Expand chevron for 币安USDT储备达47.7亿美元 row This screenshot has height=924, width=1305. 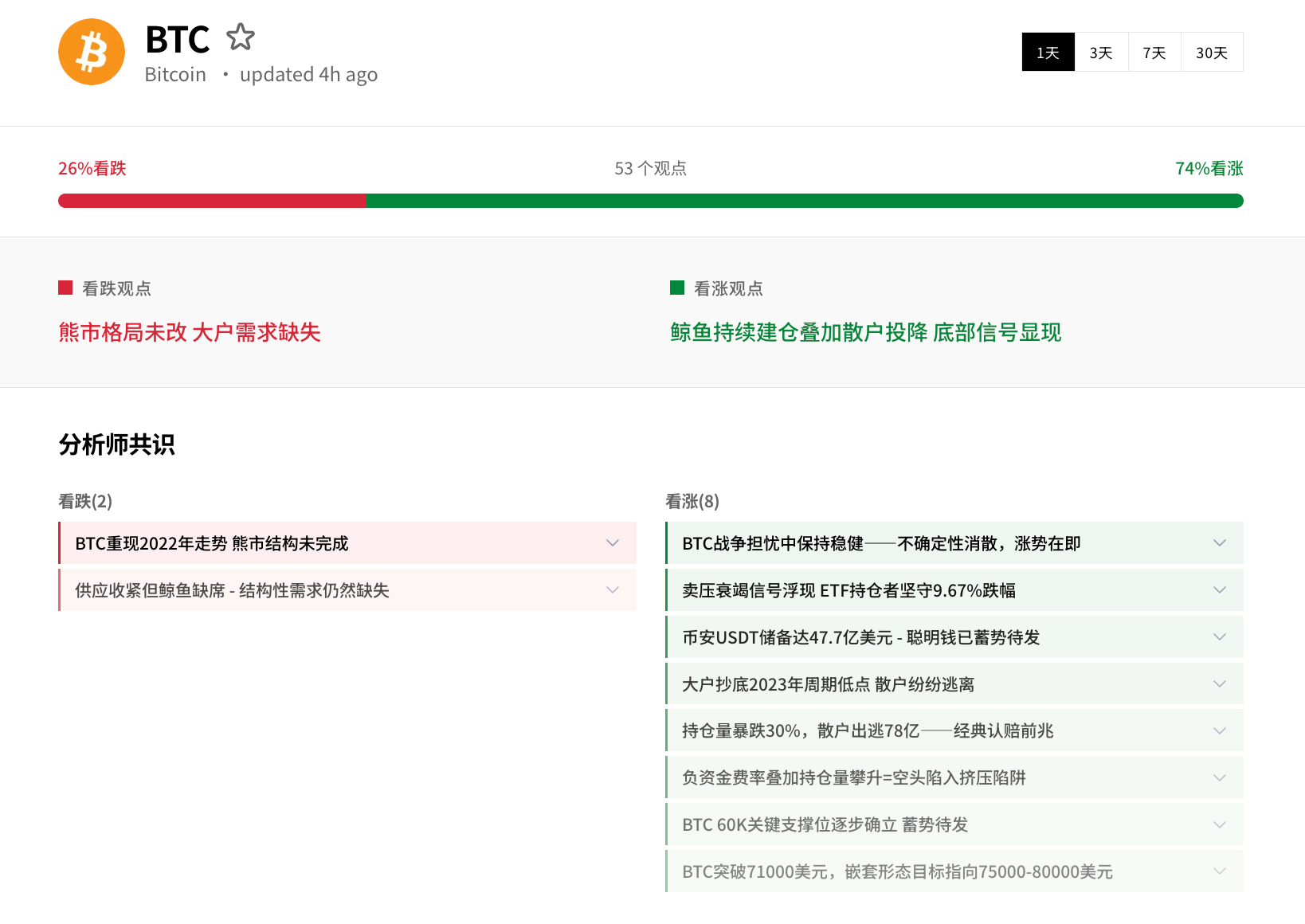tap(1219, 637)
